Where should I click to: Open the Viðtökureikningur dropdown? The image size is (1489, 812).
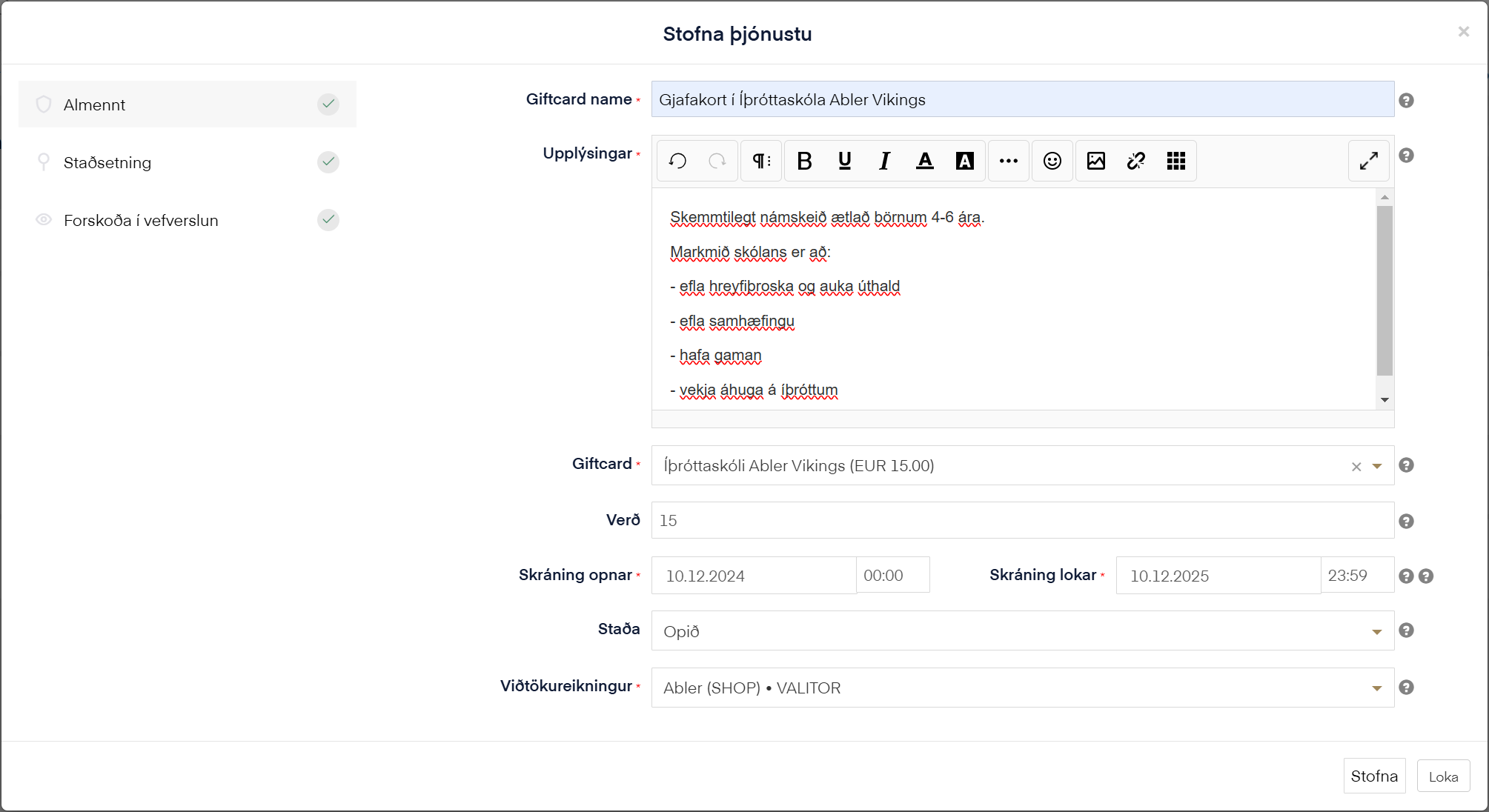tap(1377, 688)
